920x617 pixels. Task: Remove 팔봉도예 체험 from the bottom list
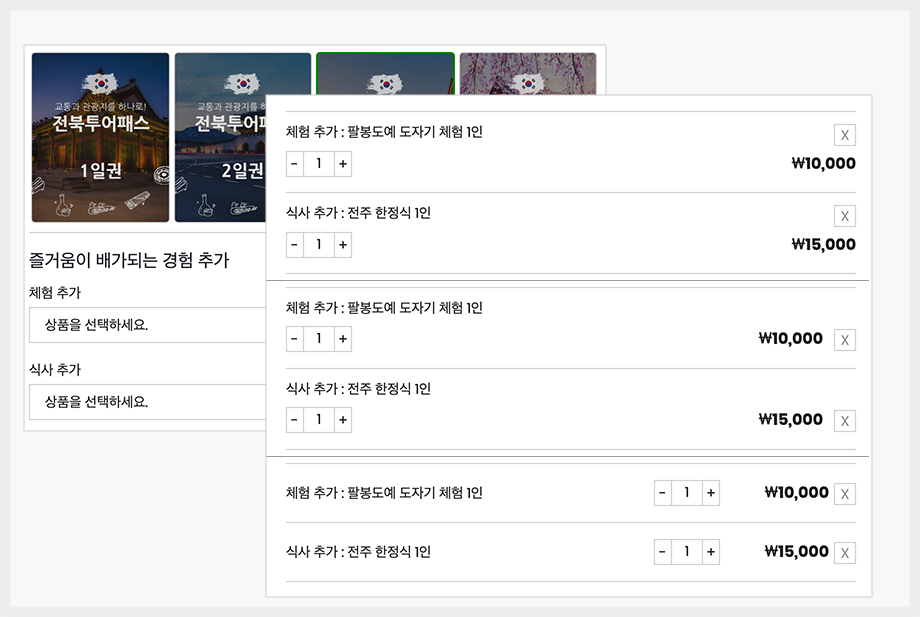pos(845,494)
